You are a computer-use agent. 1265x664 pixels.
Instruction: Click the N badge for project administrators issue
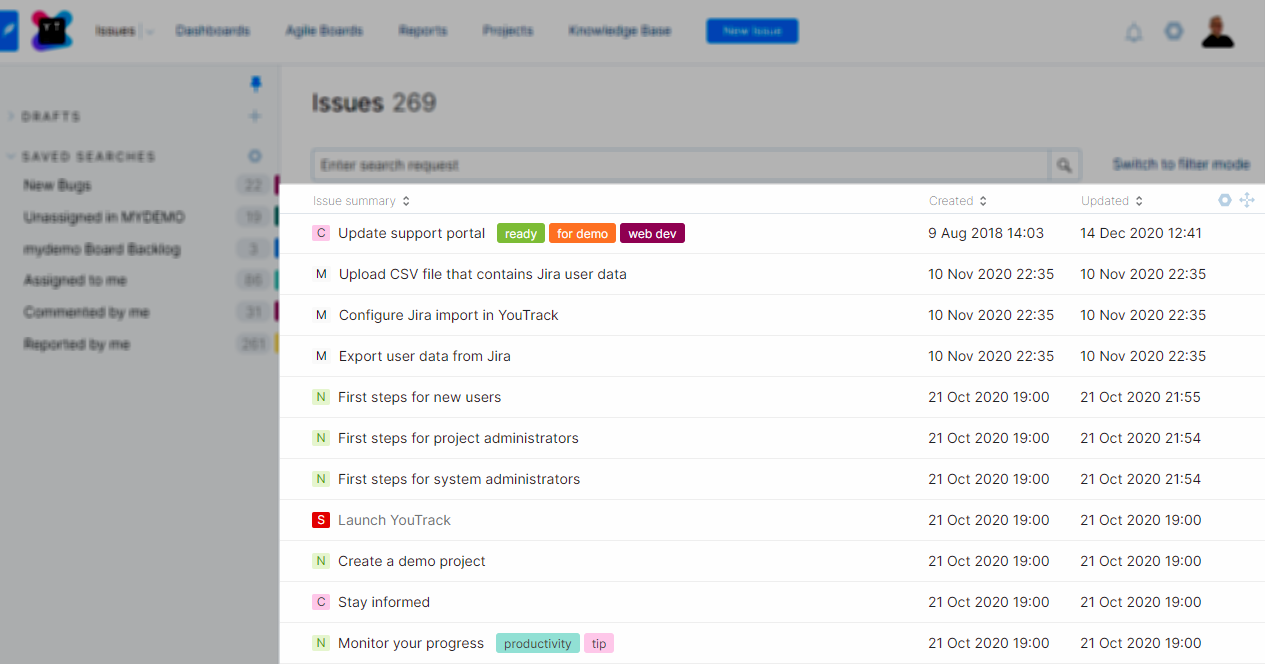click(x=320, y=438)
